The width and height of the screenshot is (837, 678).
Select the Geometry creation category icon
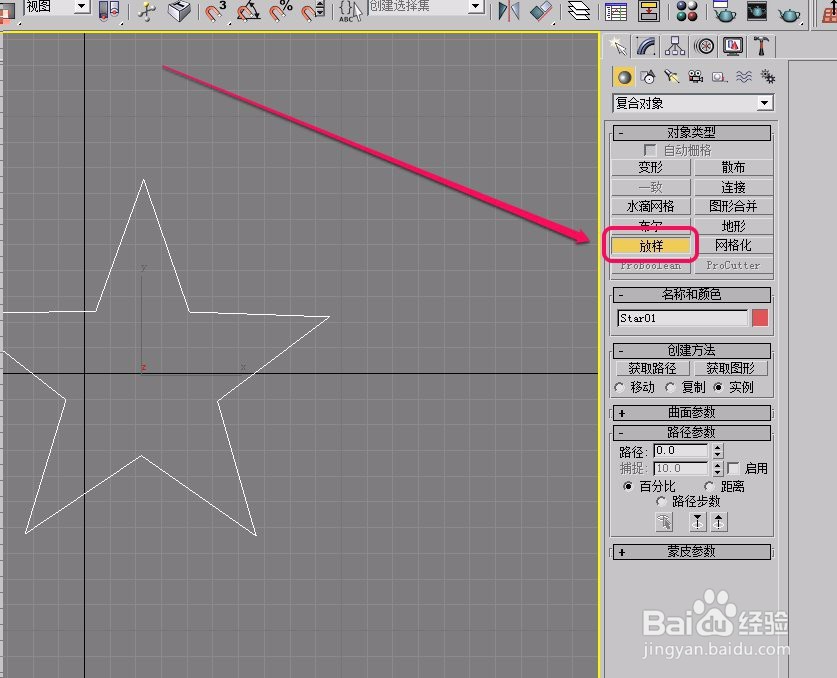624,77
